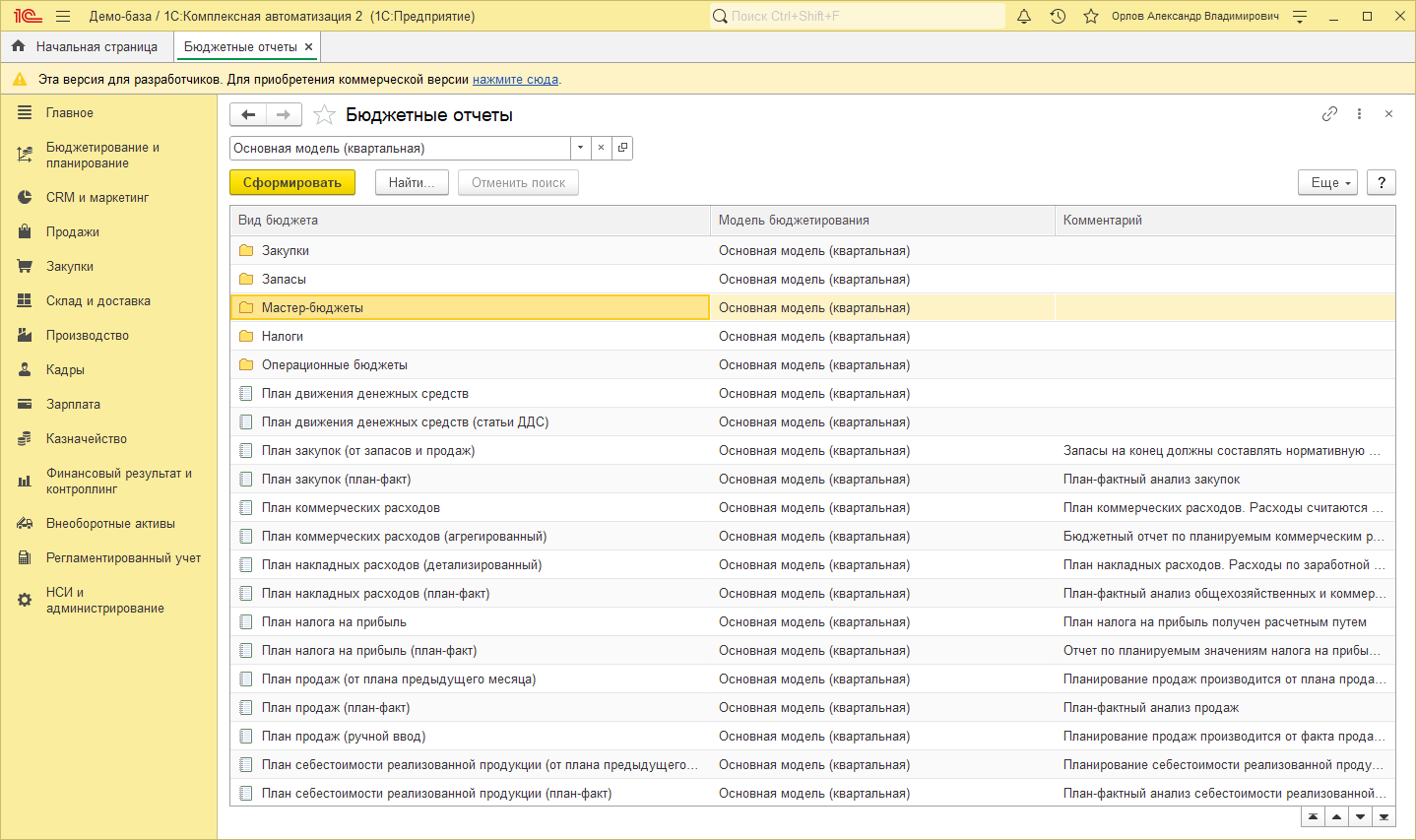
Task: Click the Найти... button
Action: [412, 182]
